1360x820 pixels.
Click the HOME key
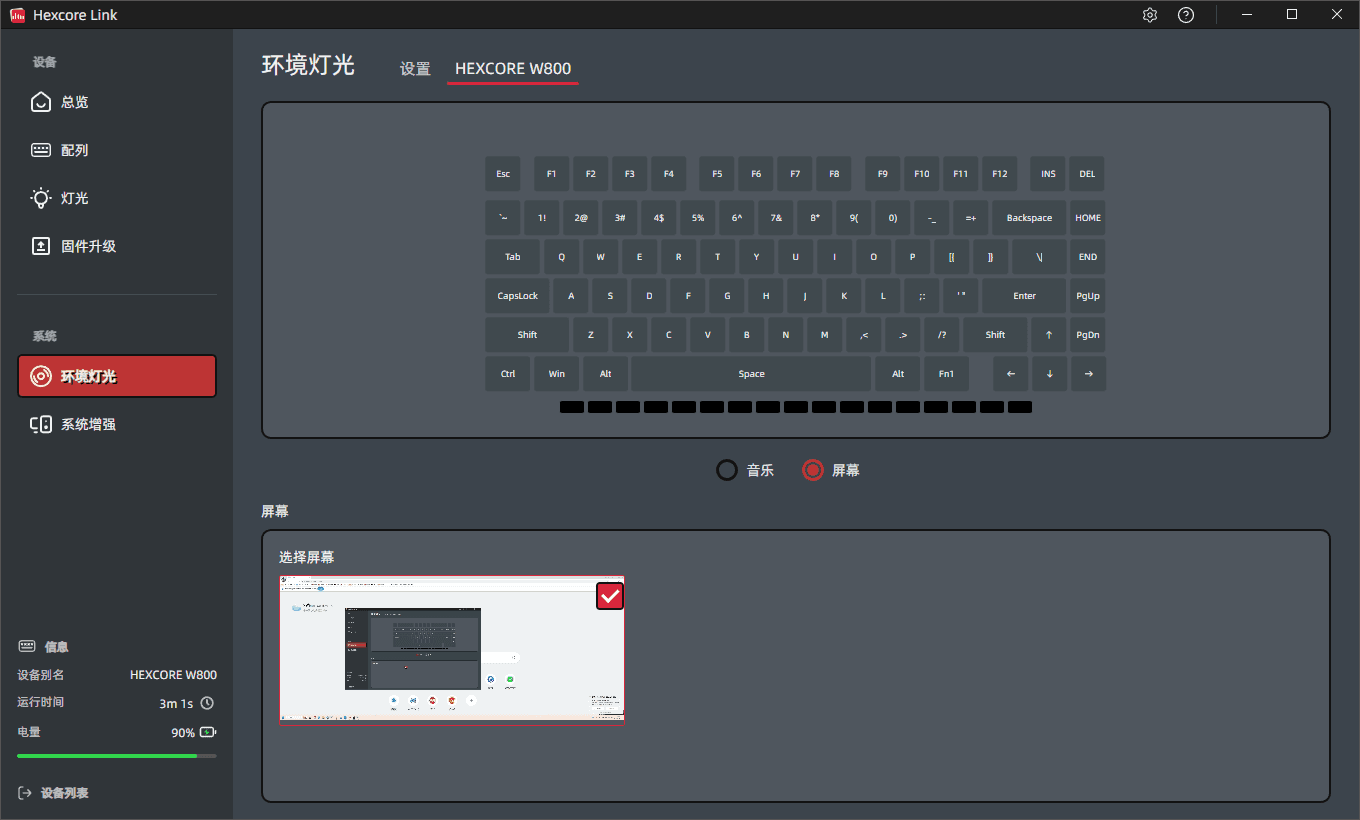coord(1088,218)
